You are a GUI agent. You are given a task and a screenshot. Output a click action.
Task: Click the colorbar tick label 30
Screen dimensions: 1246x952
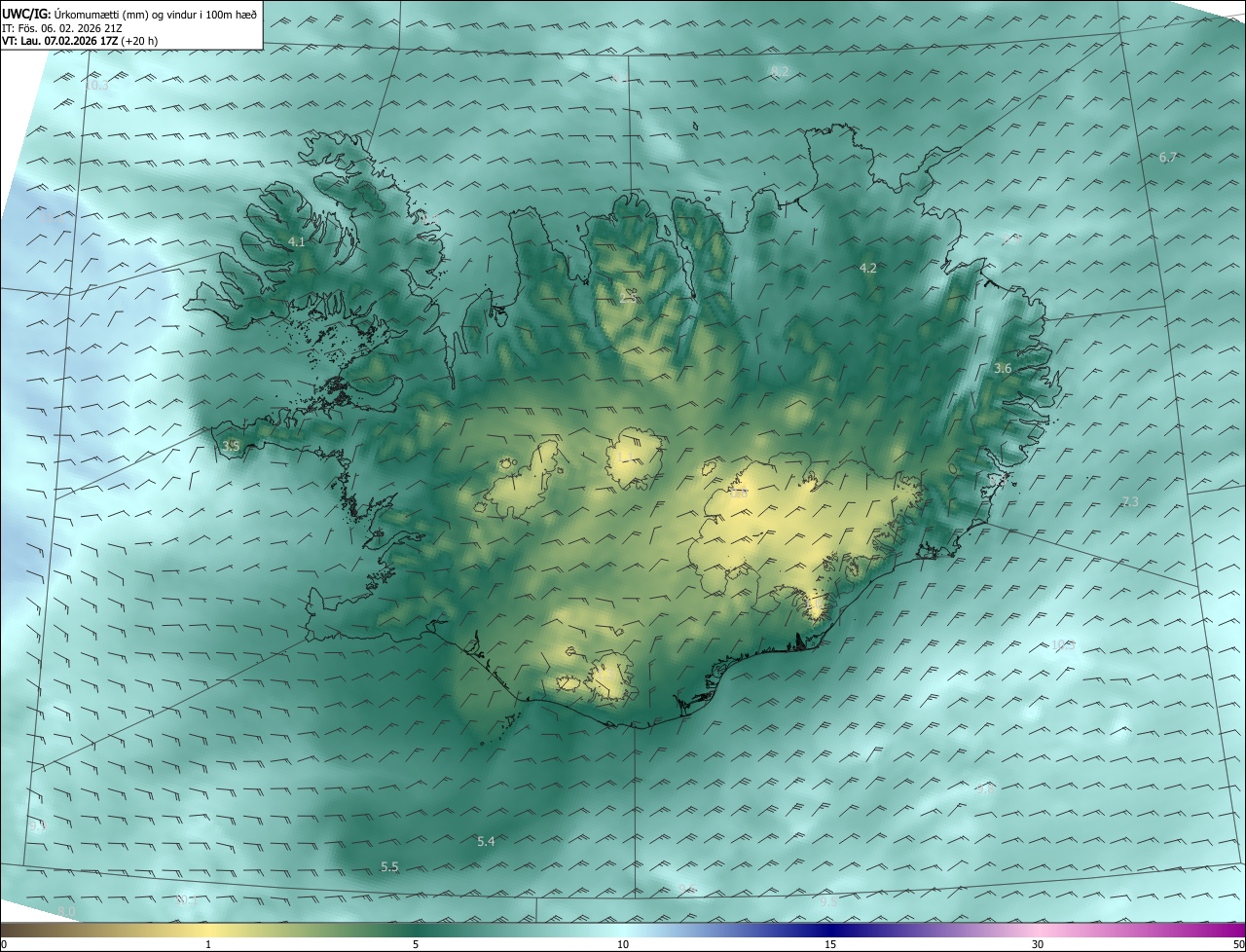[x=1038, y=944]
